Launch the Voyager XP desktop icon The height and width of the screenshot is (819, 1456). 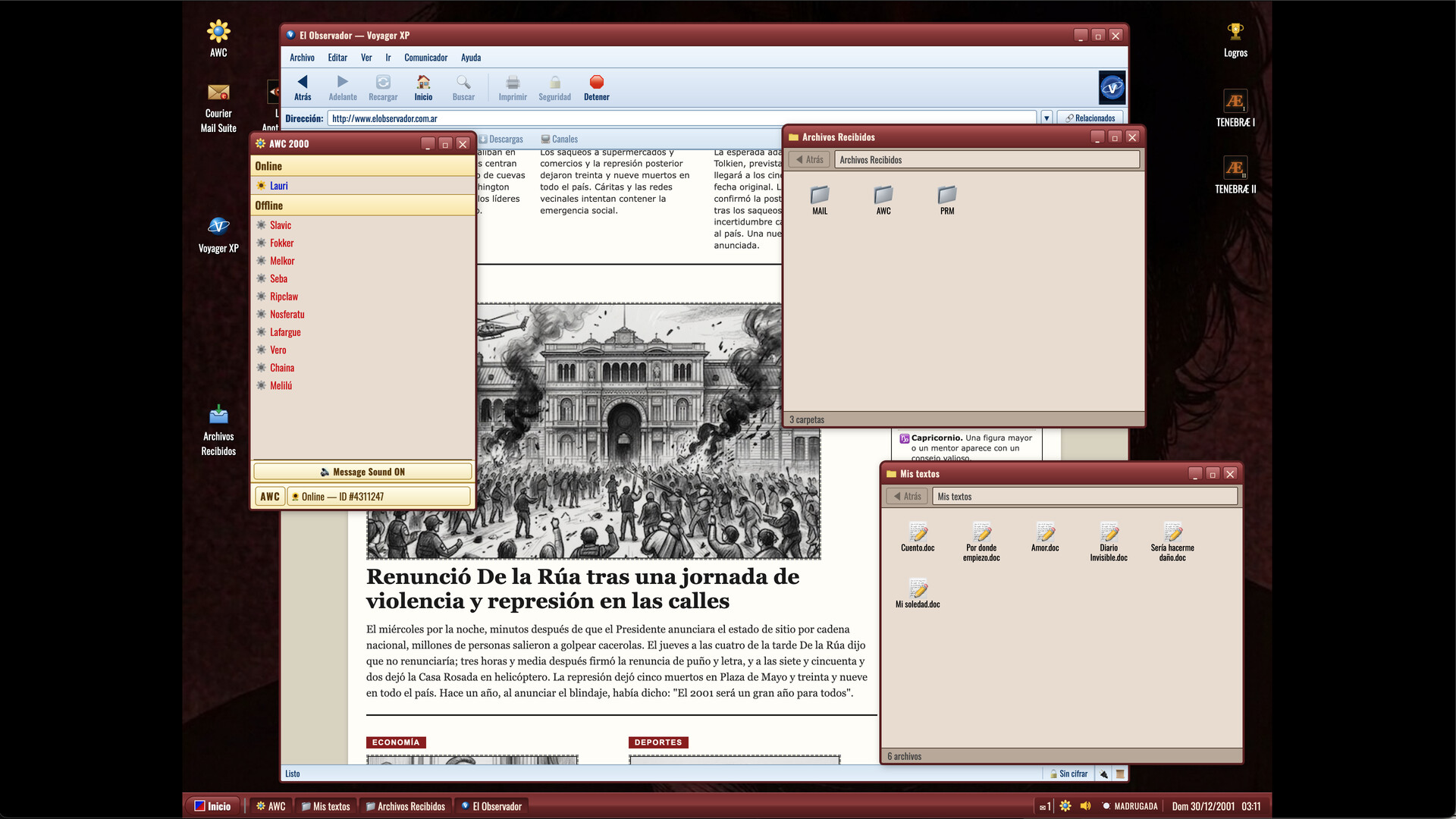pyautogui.click(x=218, y=235)
